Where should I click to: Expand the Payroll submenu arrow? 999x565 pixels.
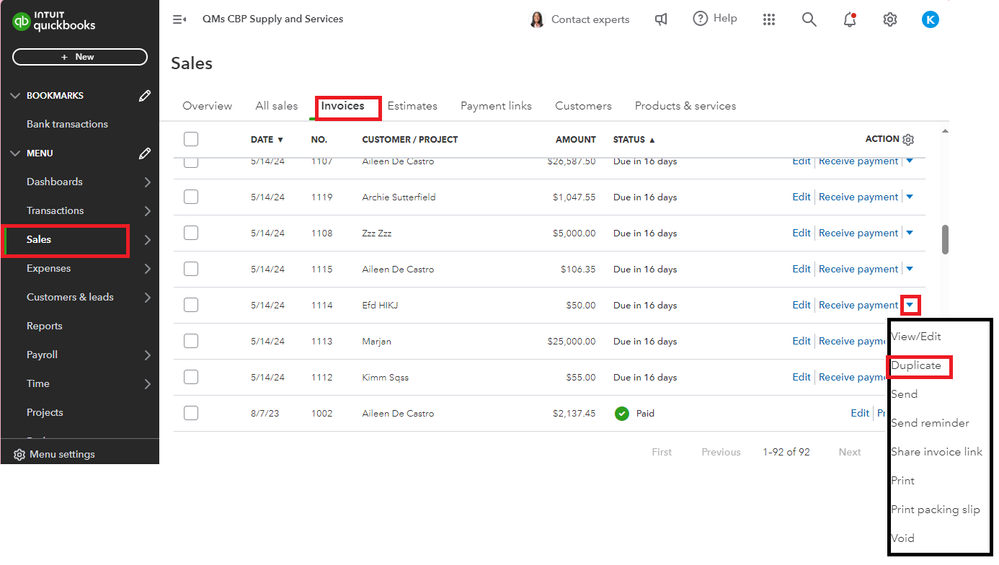pos(147,355)
